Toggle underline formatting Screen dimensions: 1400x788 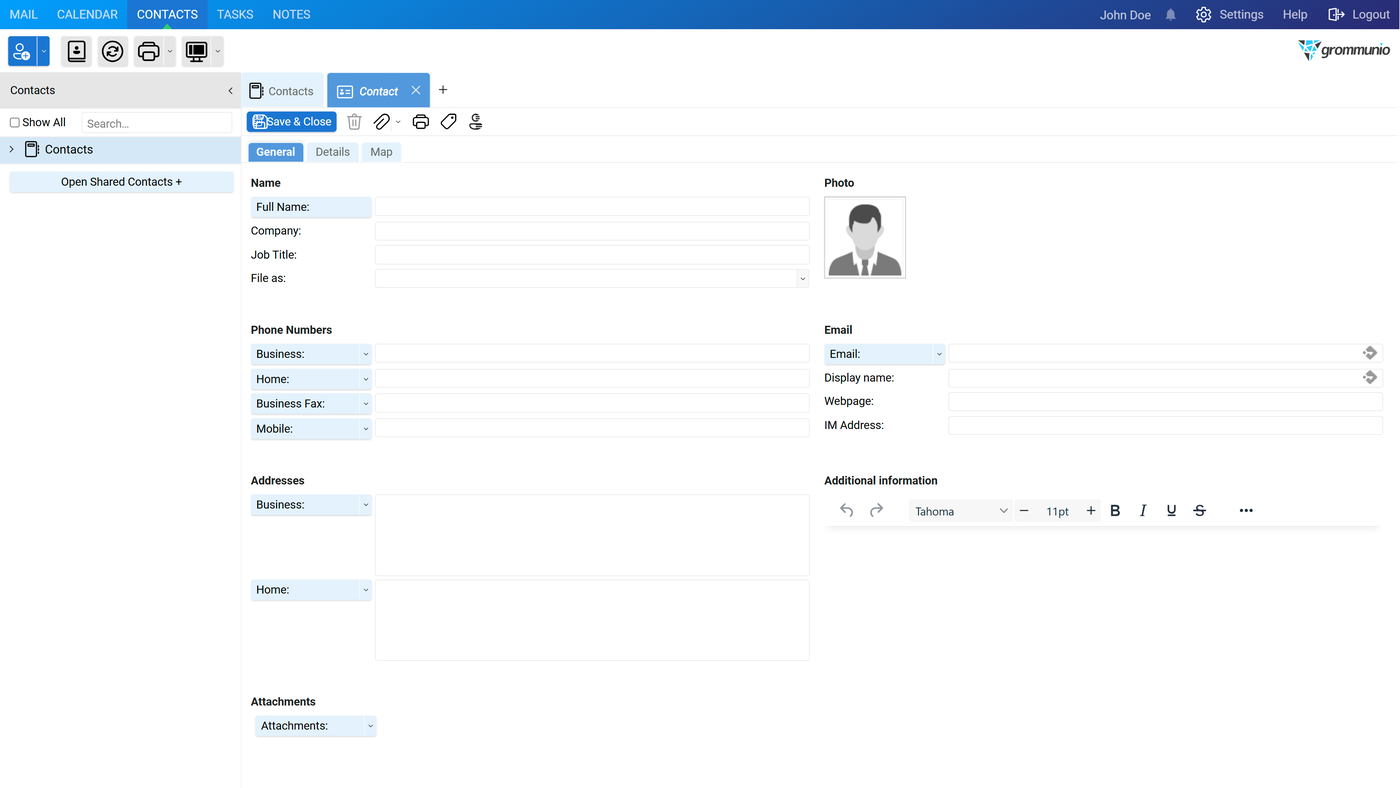(x=1171, y=511)
